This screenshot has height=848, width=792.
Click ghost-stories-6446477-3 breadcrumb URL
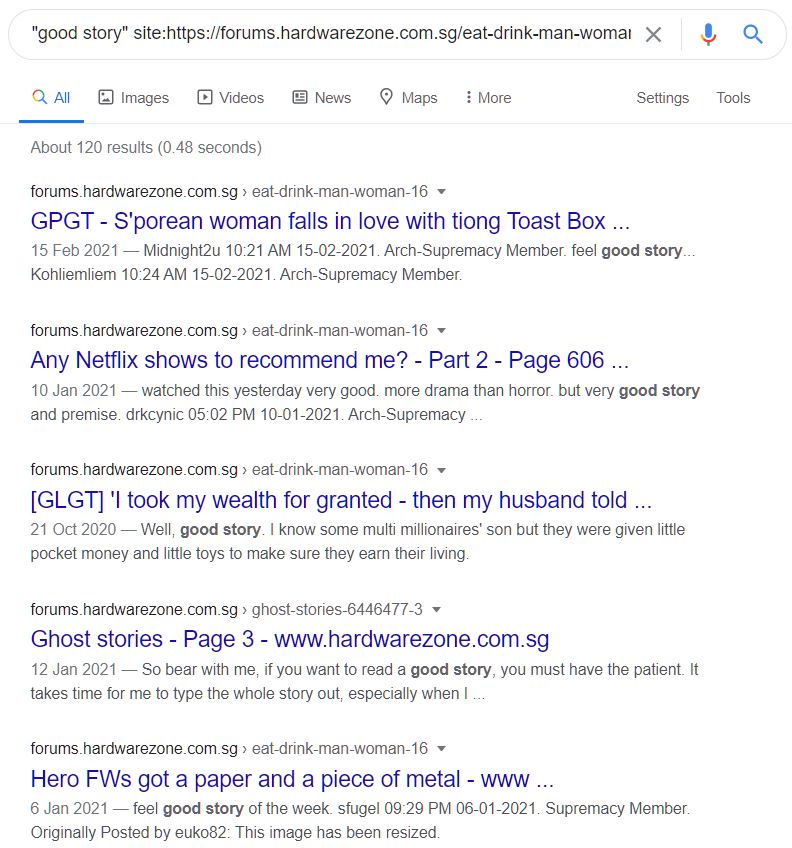point(337,610)
